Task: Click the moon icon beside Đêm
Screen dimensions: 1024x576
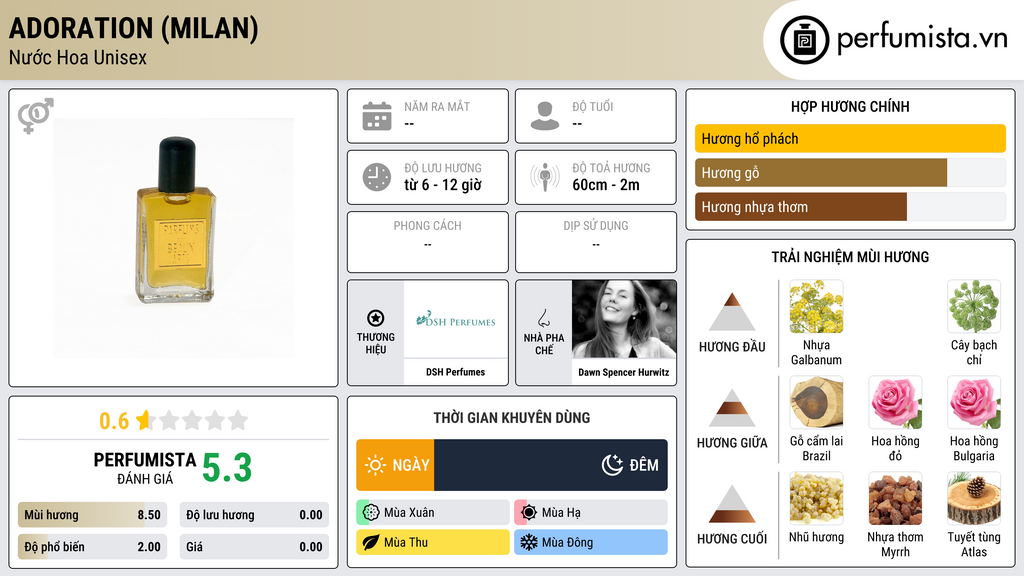Action: point(612,465)
